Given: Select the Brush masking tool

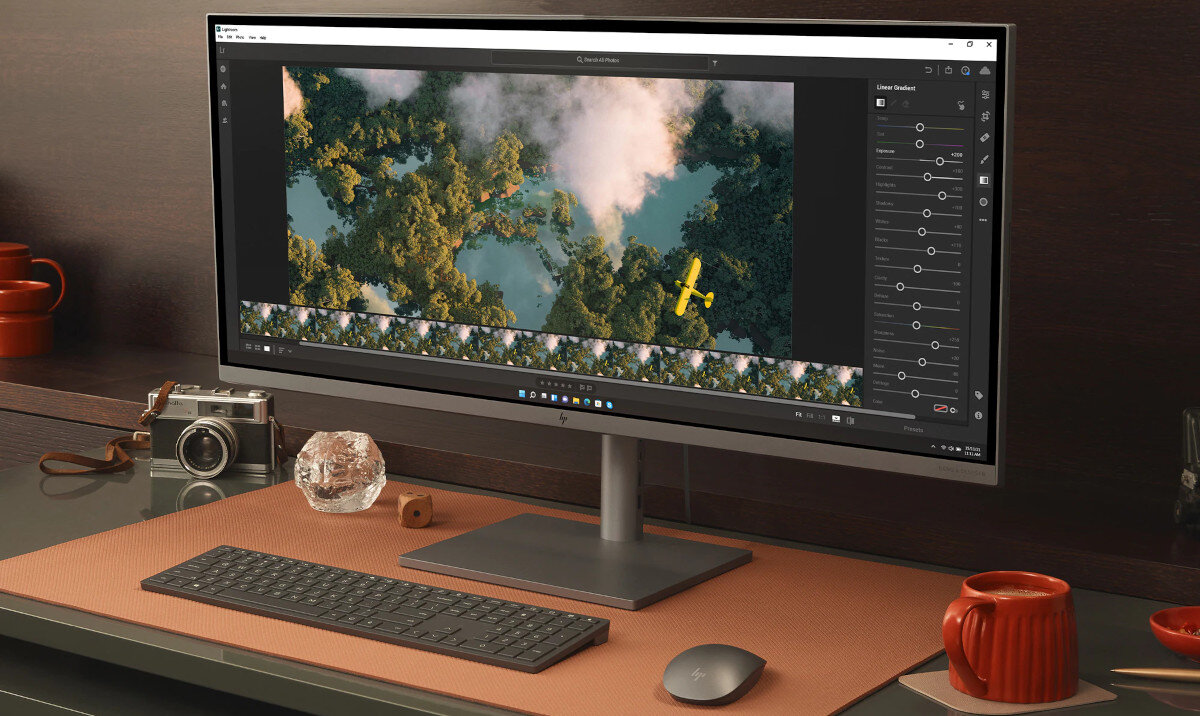Looking at the screenshot, I should click(984, 159).
